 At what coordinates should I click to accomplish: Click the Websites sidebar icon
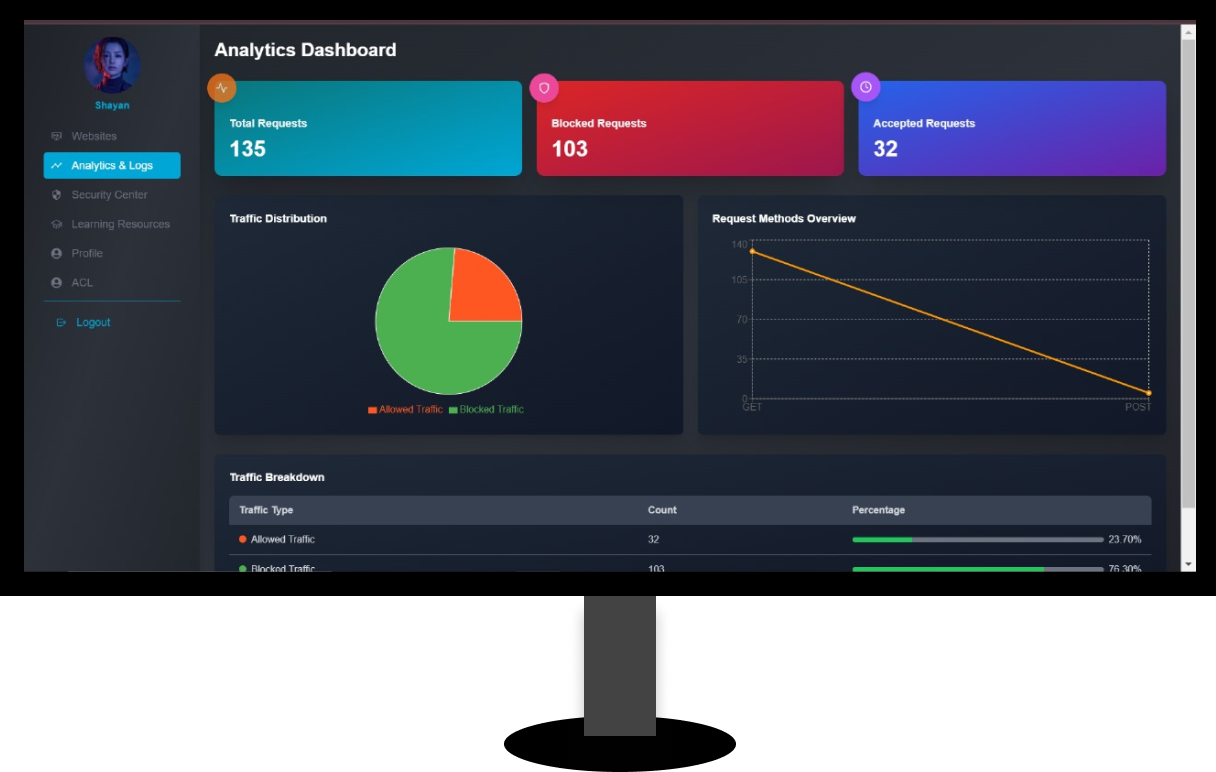click(x=56, y=136)
